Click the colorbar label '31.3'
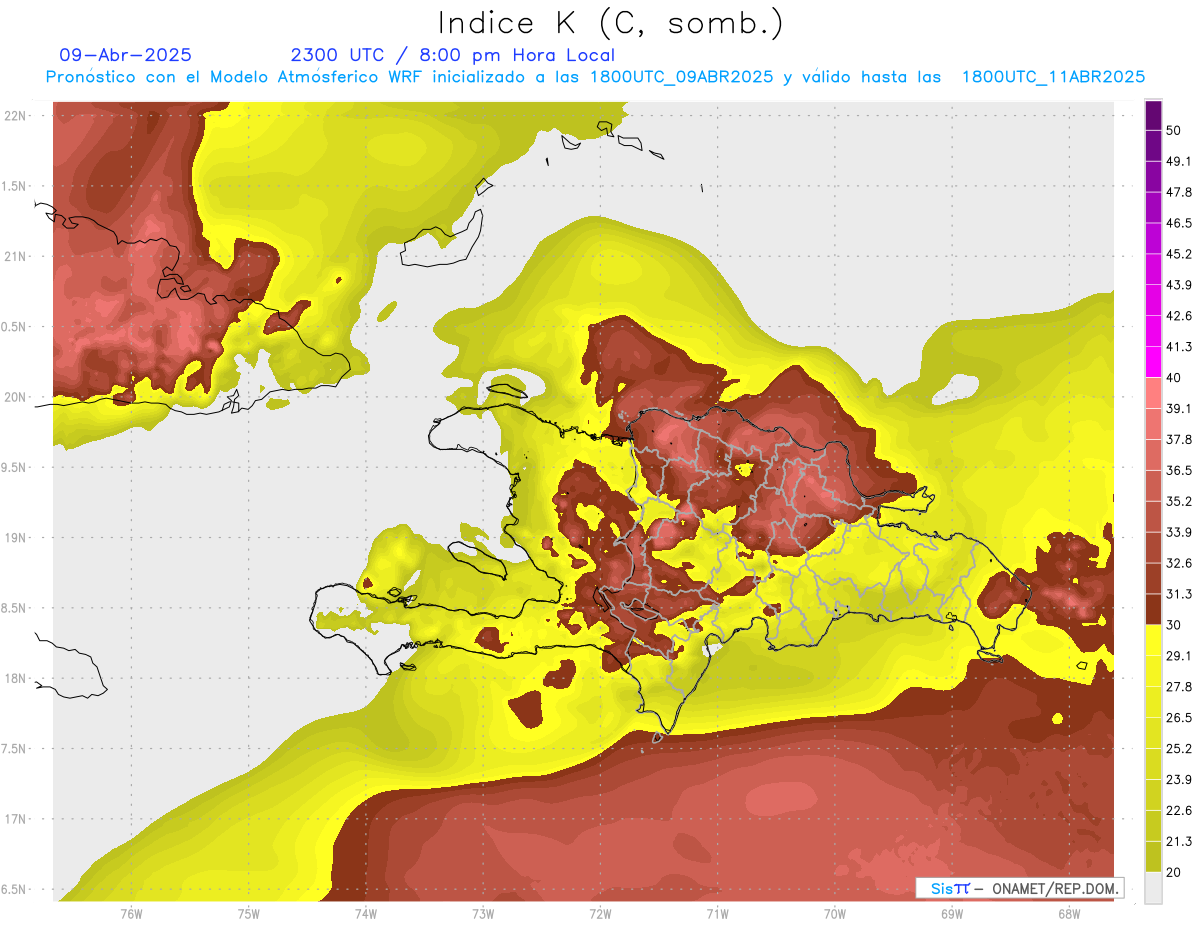The height and width of the screenshot is (927, 1200). pyautogui.click(x=1179, y=594)
